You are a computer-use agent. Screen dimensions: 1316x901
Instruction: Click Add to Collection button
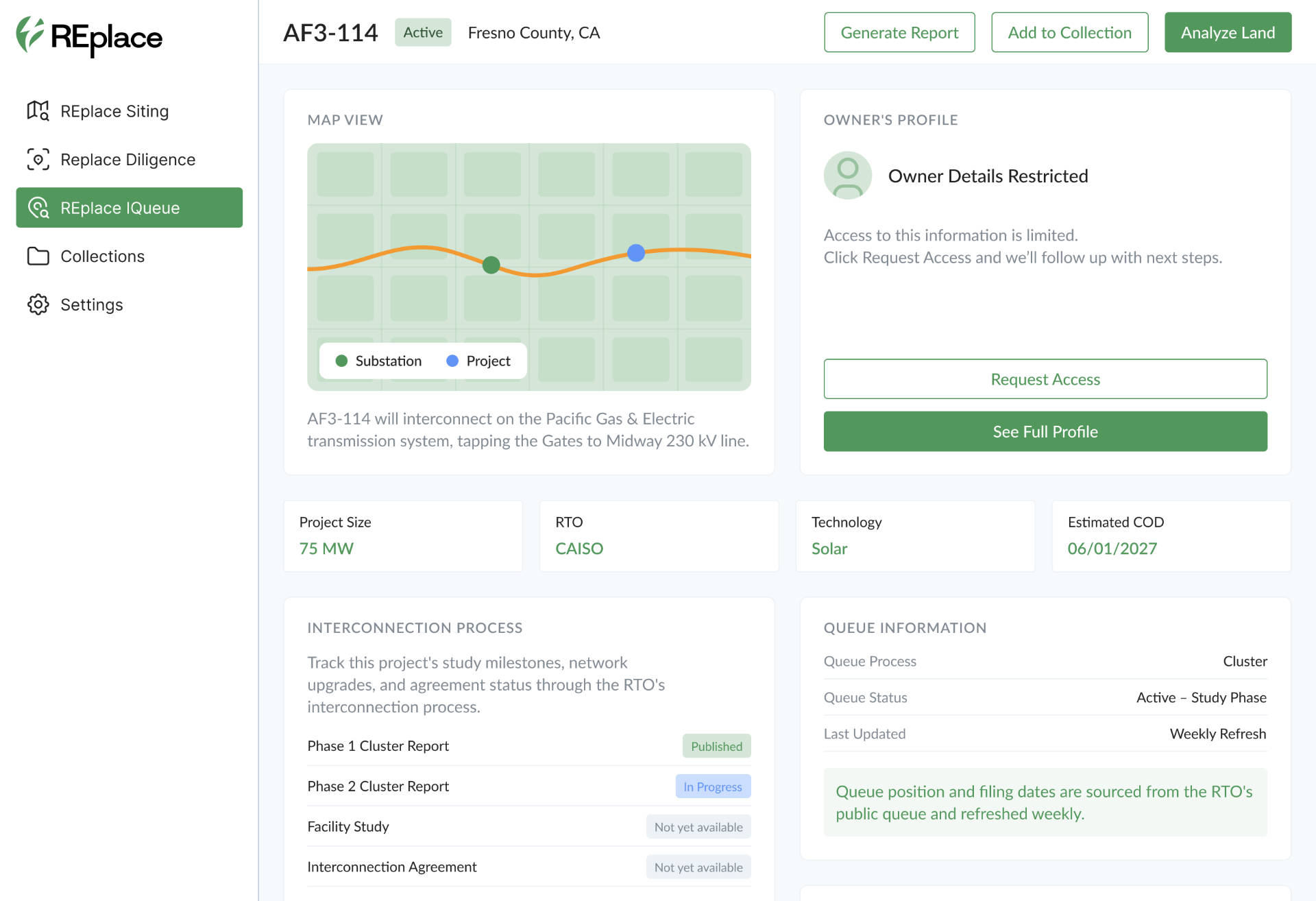pos(1069,32)
